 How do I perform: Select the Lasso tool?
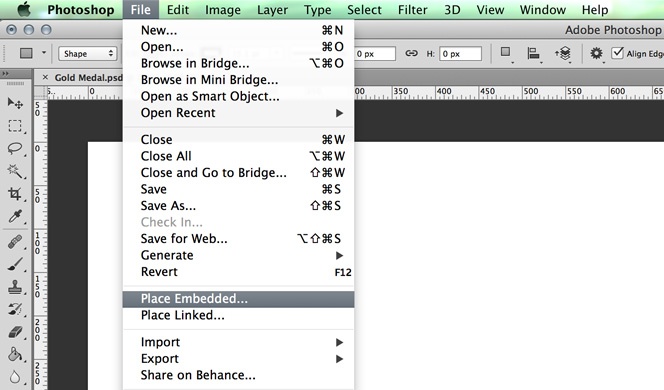(15, 149)
